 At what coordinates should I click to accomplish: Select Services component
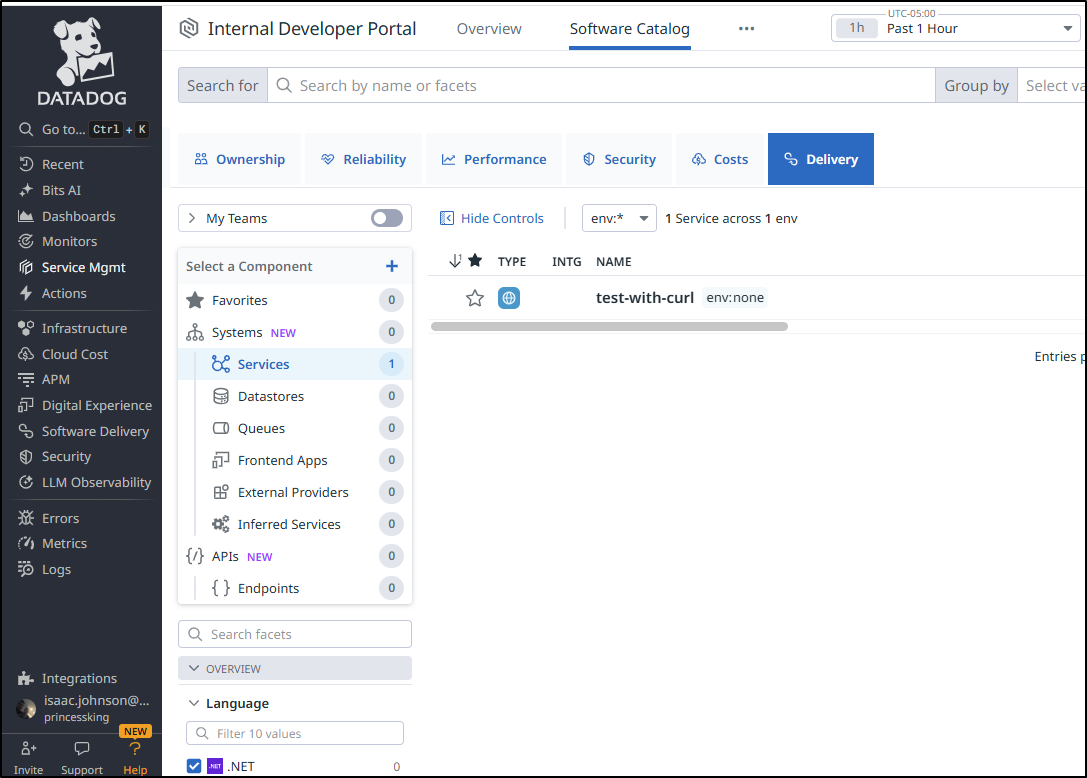tap(295, 364)
